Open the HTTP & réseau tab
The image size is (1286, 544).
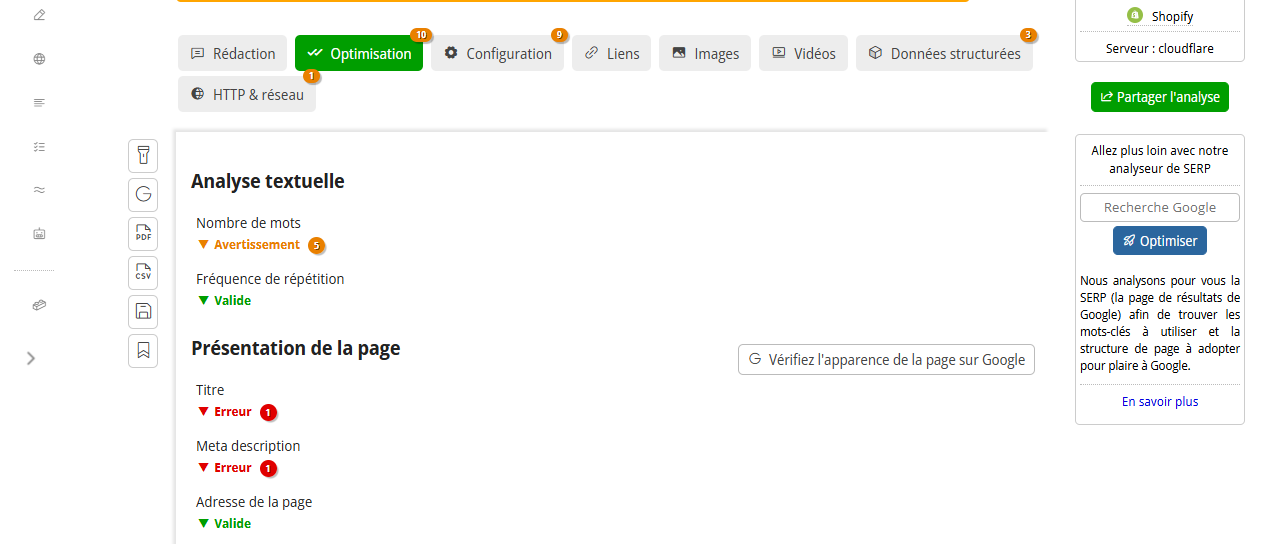[x=247, y=94]
